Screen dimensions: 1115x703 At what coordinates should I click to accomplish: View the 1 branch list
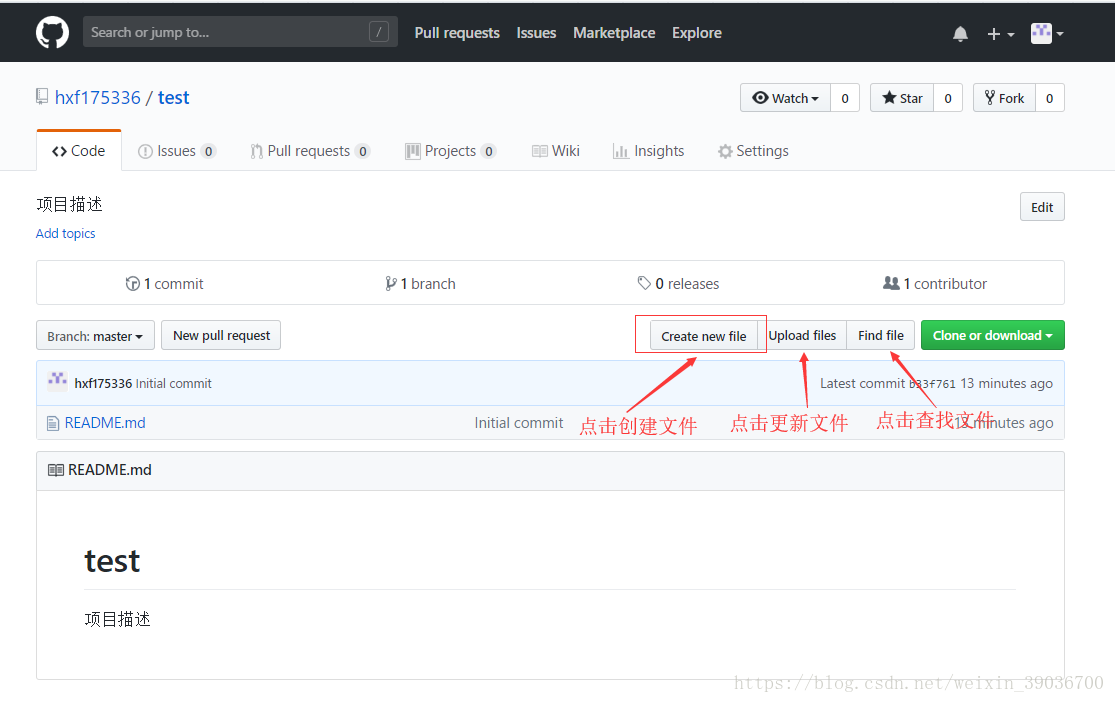(x=420, y=284)
